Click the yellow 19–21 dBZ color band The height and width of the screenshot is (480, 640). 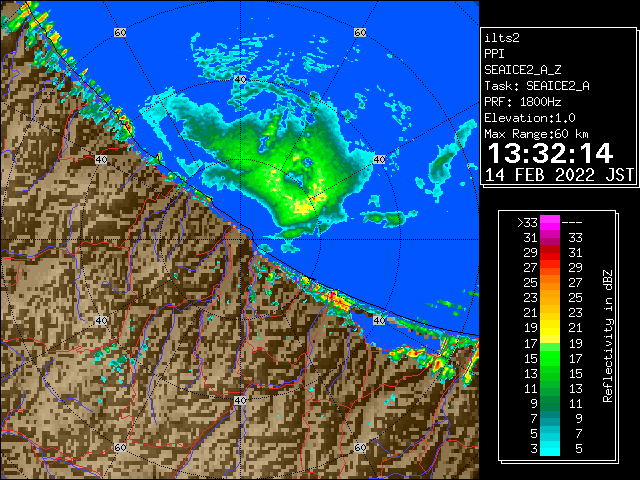click(x=550, y=328)
